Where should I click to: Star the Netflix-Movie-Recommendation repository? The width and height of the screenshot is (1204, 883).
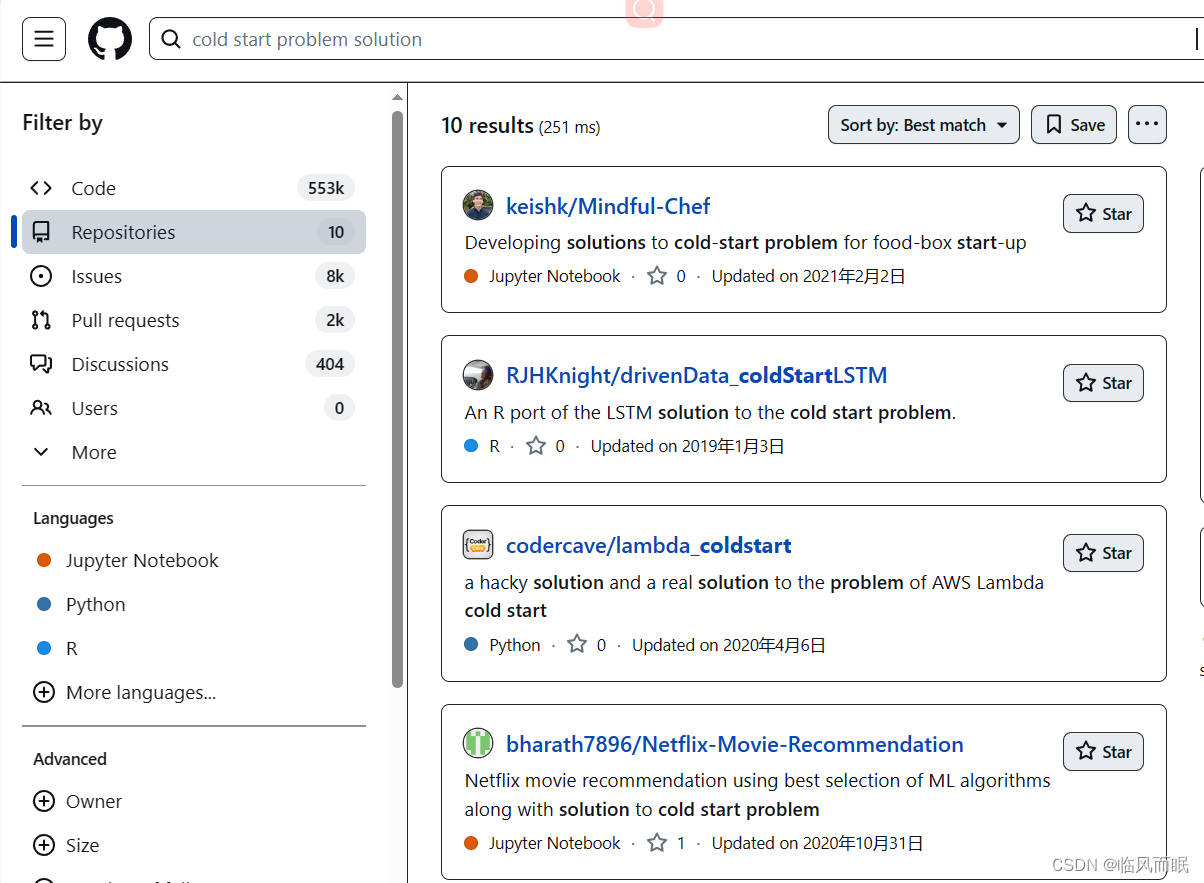(1103, 752)
